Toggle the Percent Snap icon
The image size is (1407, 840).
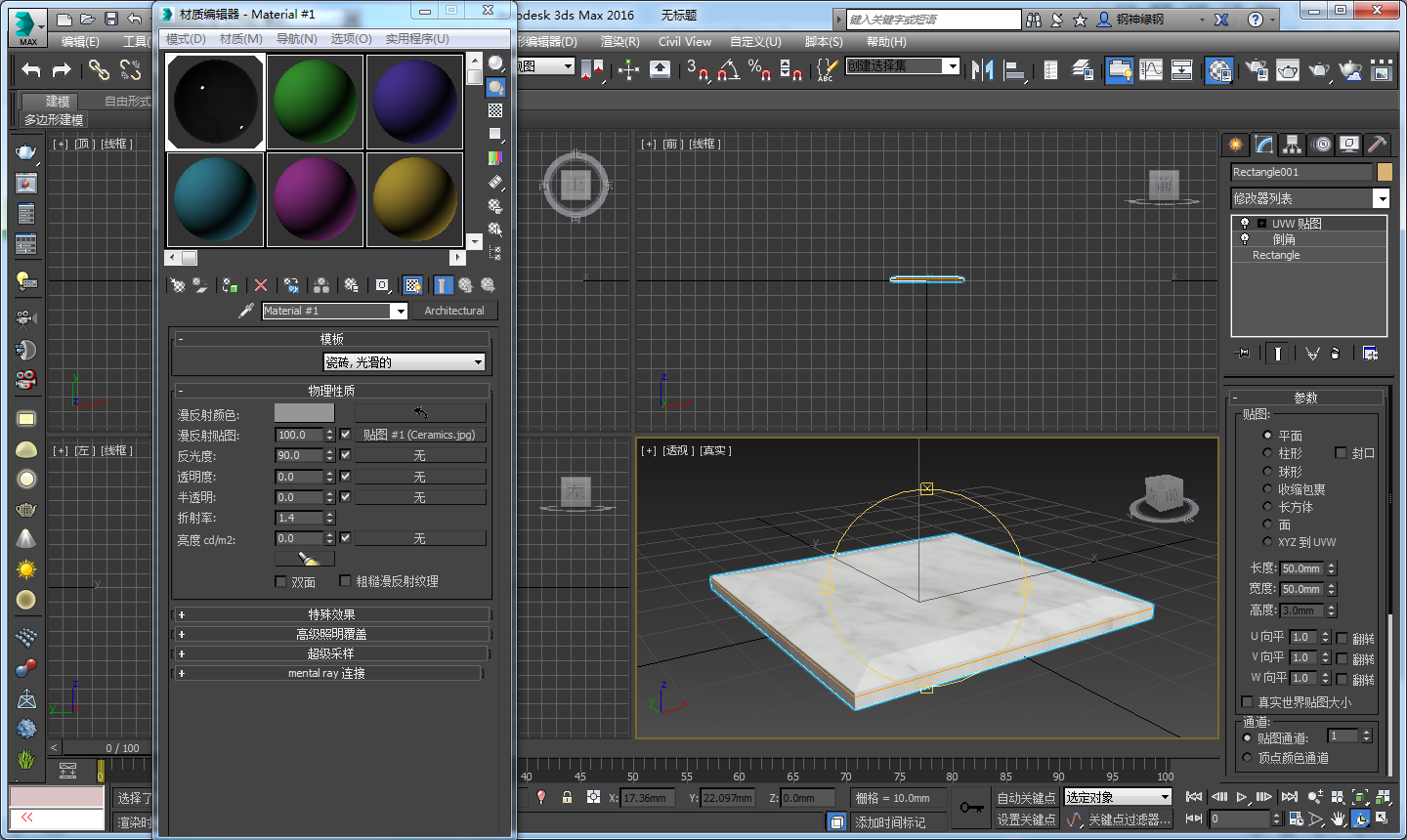pos(759,68)
